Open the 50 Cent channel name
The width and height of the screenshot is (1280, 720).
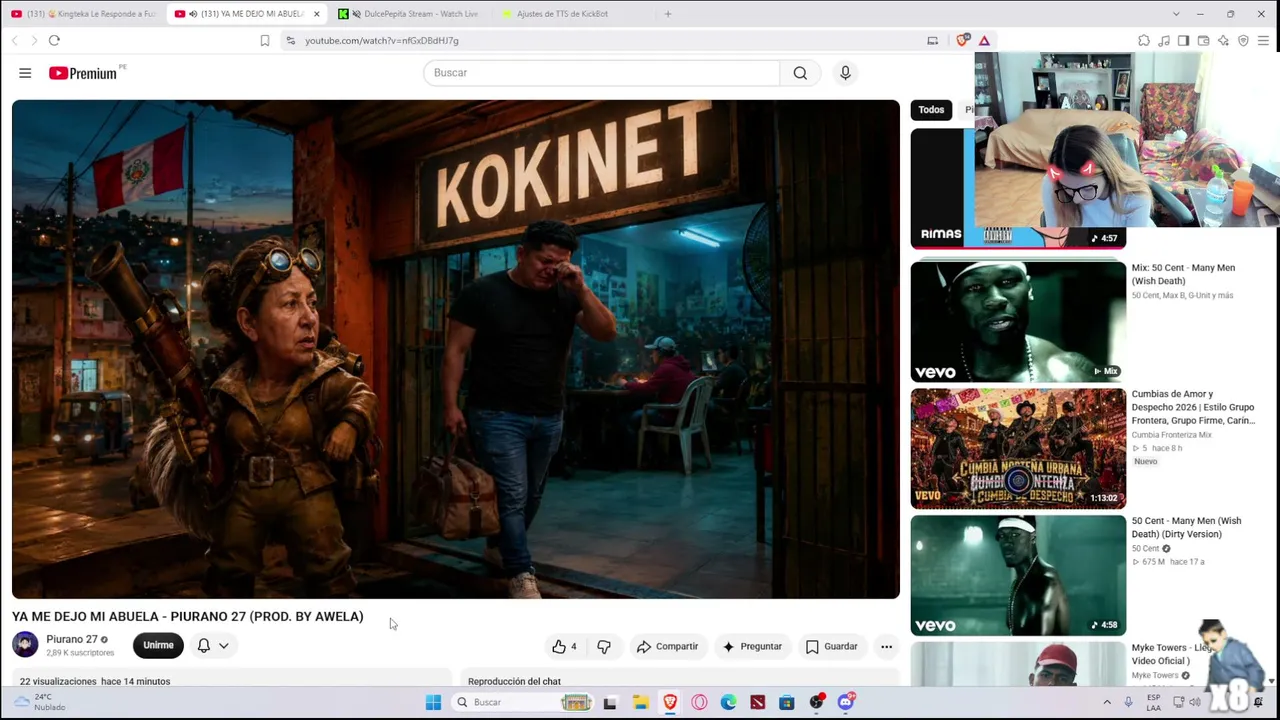tap(1146, 549)
